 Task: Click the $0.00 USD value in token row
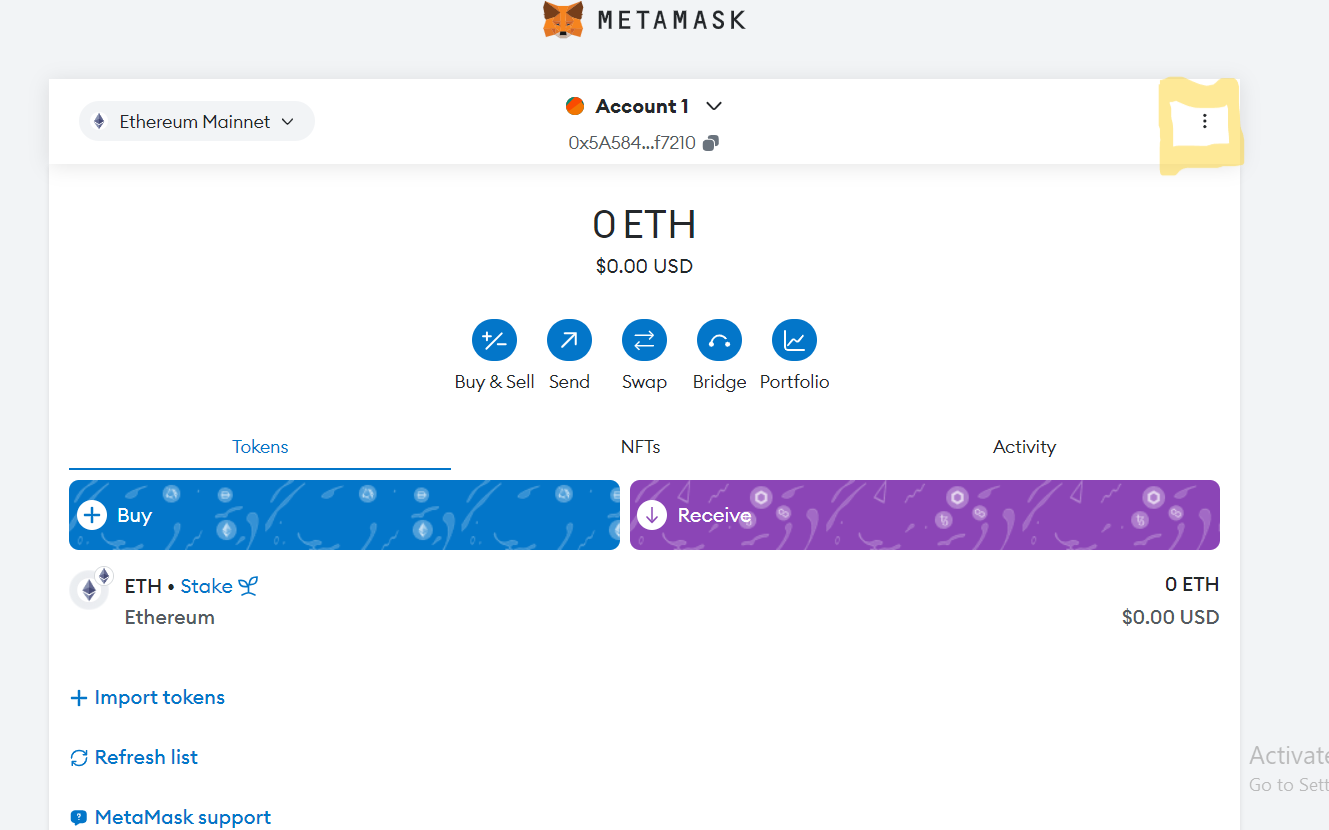click(1171, 617)
